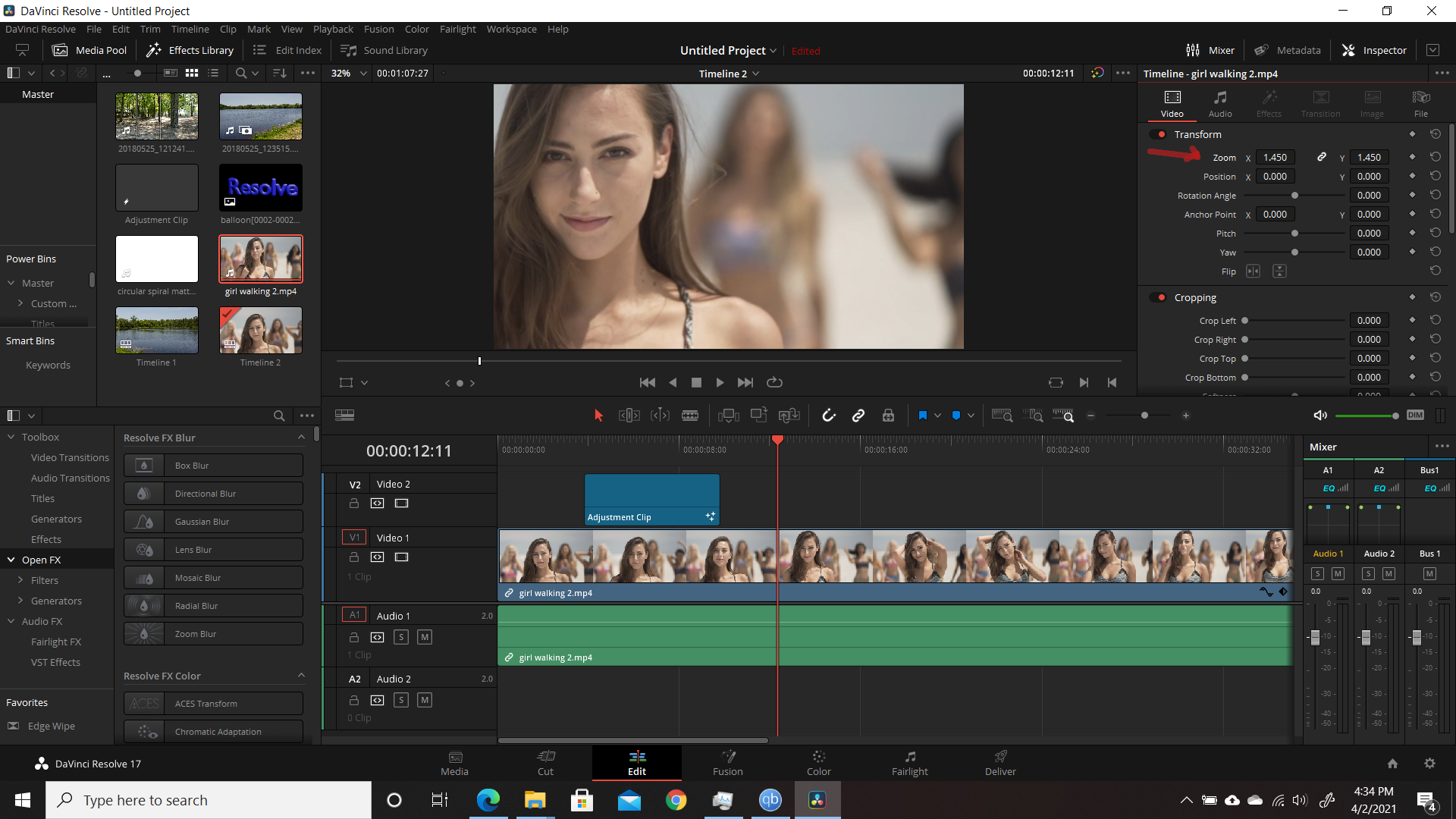The height and width of the screenshot is (819, 1456).
Task: Disable the Cropping section toggle
Action: pyautogui.click(x=1158, y=297)
